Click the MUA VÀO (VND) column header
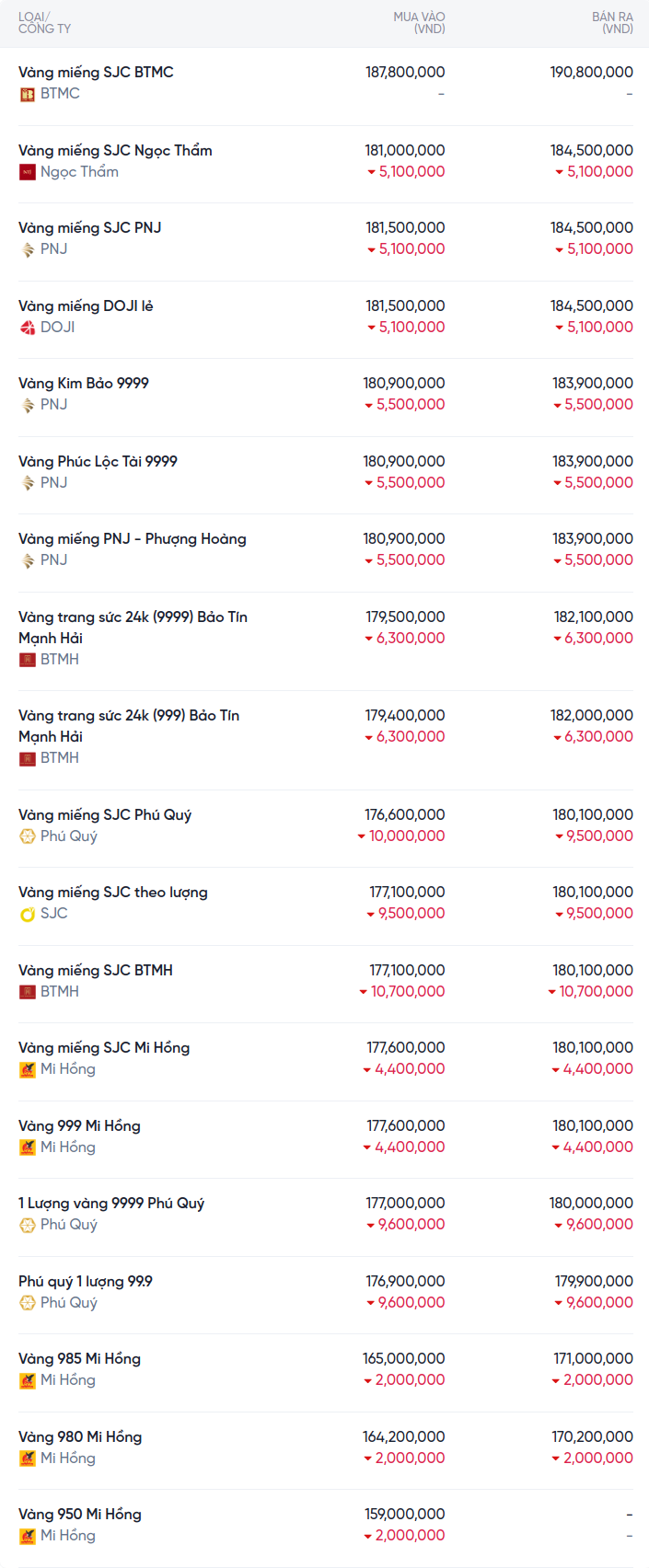The height and width of the screenshot is (1568, 649). pos(419,23)
